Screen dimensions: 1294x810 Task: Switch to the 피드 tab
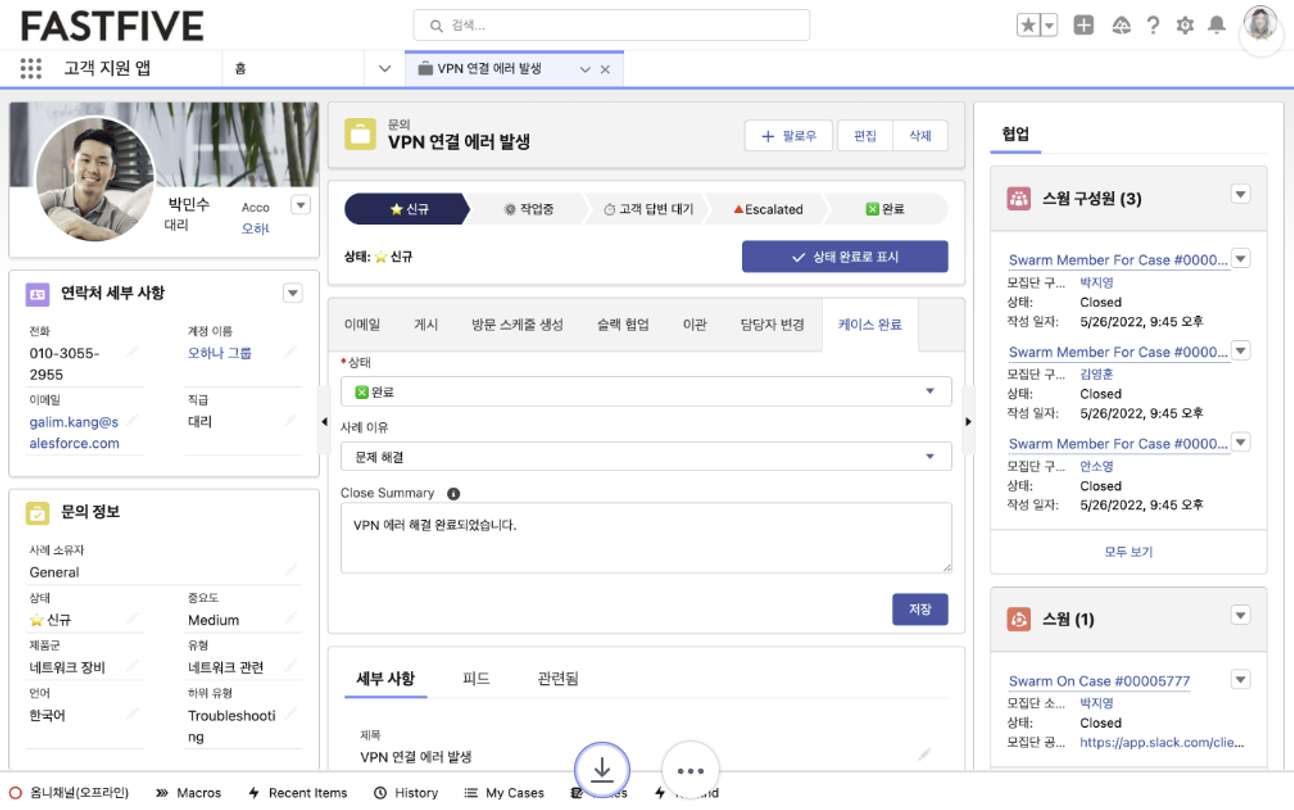pos(476,679)
